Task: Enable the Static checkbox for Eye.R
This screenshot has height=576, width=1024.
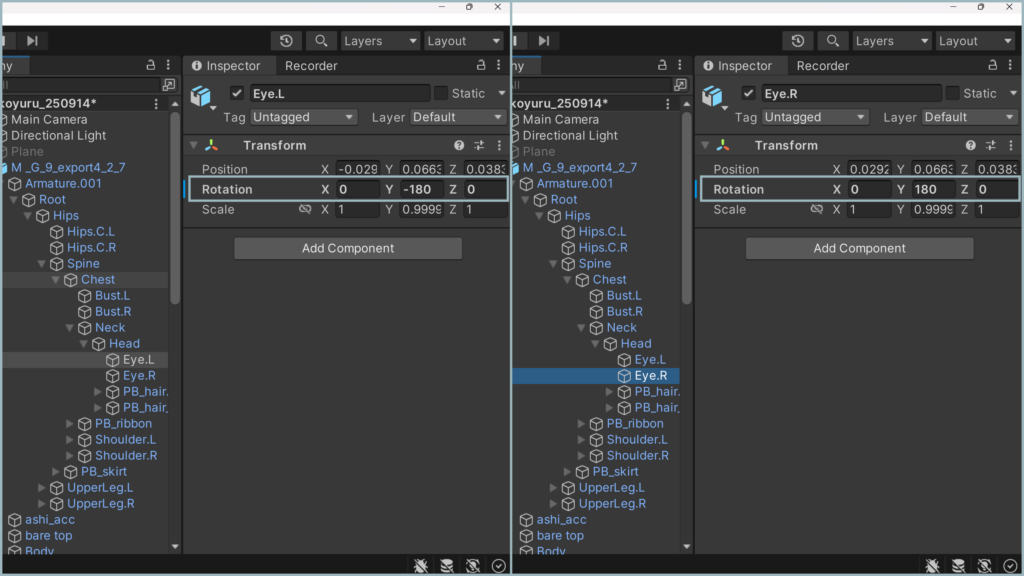Action: 951,93
